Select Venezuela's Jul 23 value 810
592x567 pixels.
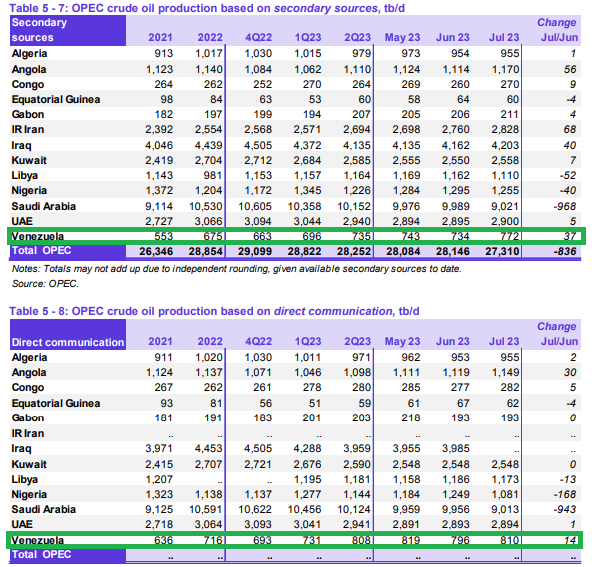tap(510, 540)
